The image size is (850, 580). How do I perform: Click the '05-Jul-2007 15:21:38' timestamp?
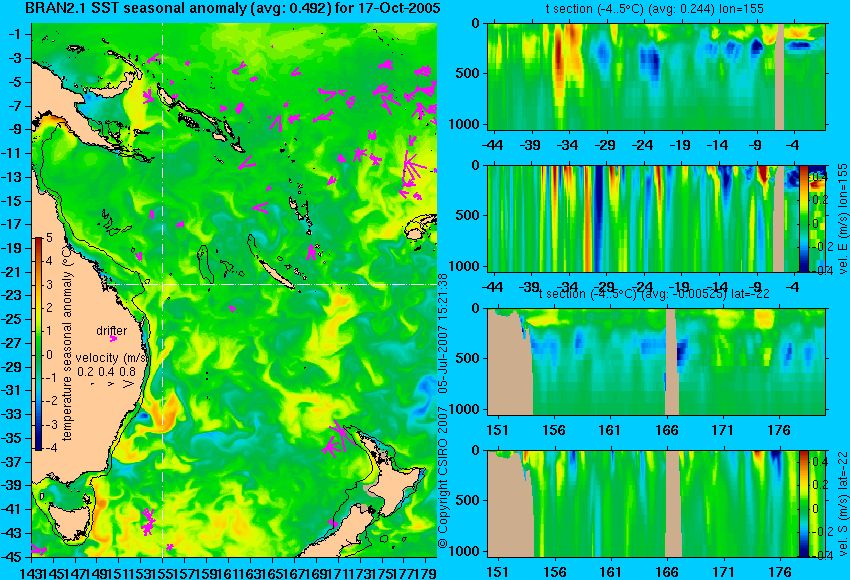(x=443, y=333)
